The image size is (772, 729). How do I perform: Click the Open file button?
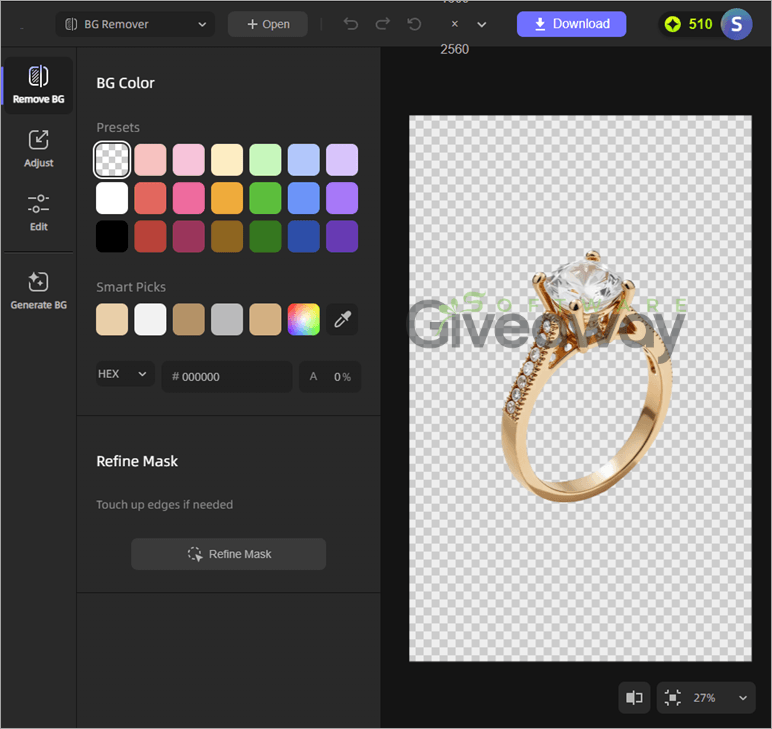(x=268, y=24)
